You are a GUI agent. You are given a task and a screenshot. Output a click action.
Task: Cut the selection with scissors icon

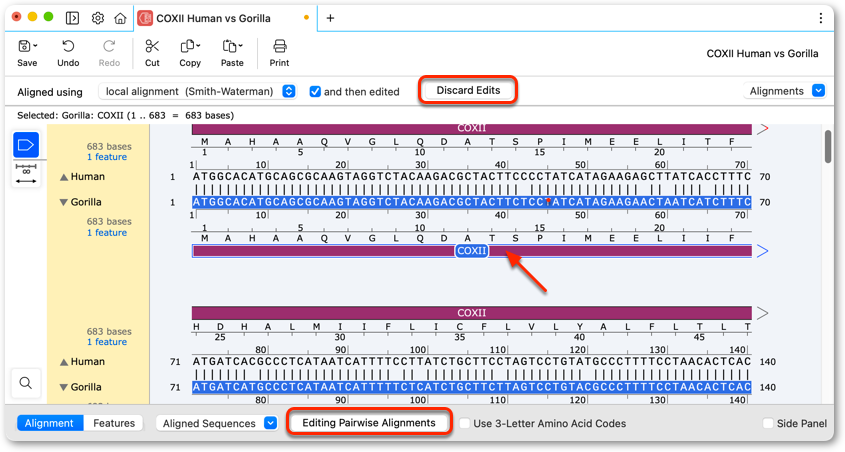click(x=152, y=53)
